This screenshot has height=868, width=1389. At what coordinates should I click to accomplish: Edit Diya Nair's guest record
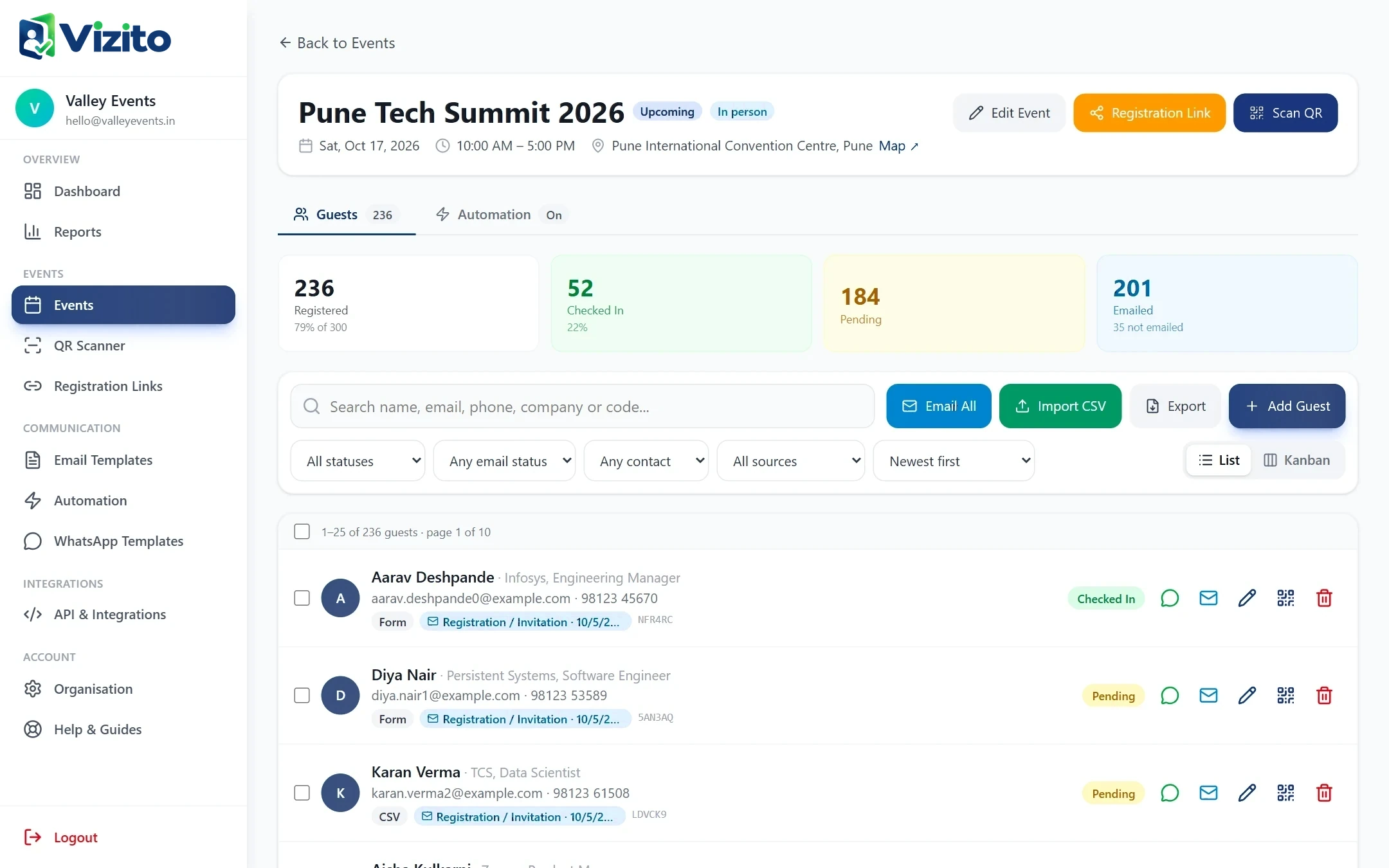tap(1247, 696)
